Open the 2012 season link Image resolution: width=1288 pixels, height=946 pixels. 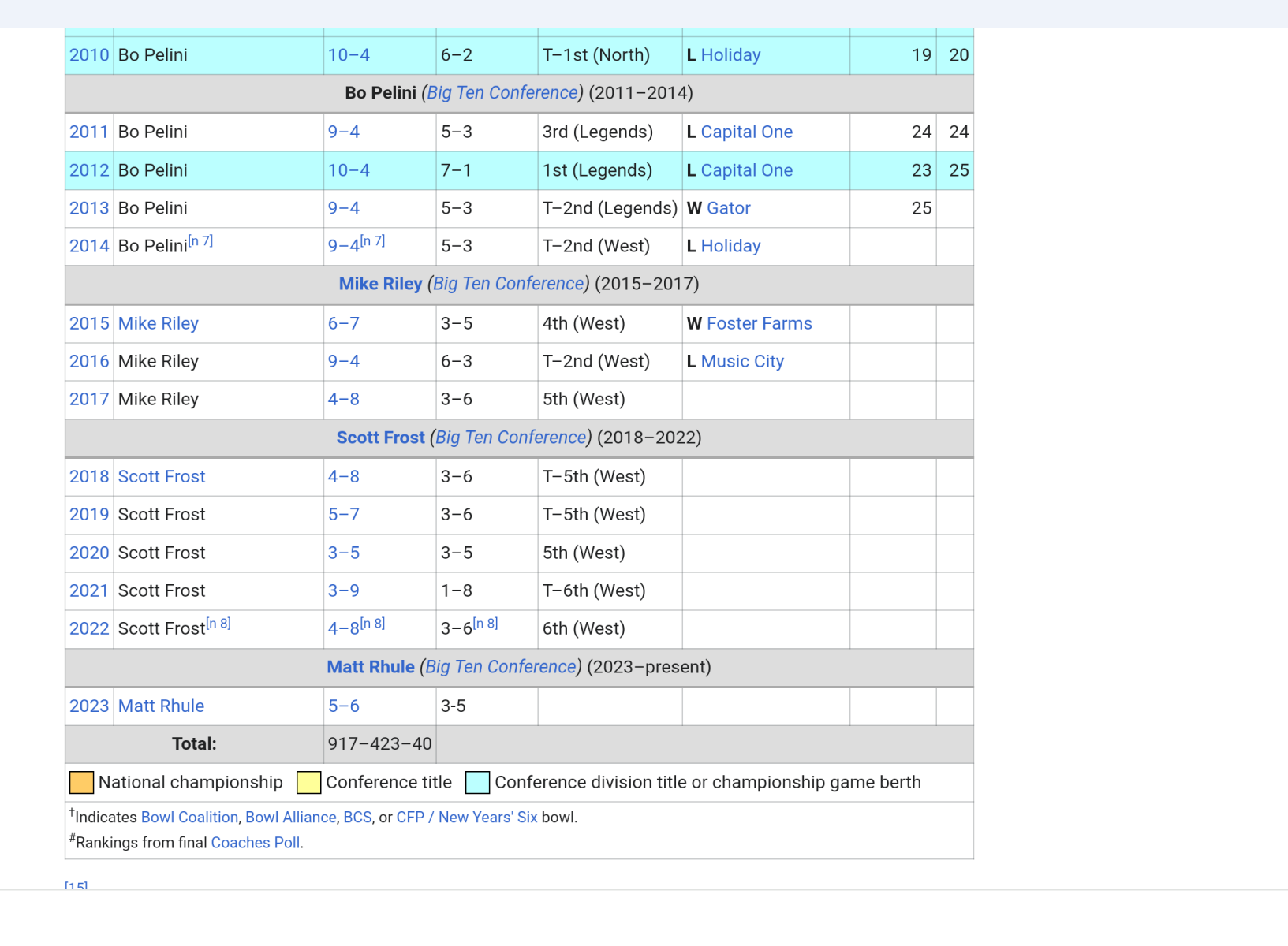tap(89, 170)
